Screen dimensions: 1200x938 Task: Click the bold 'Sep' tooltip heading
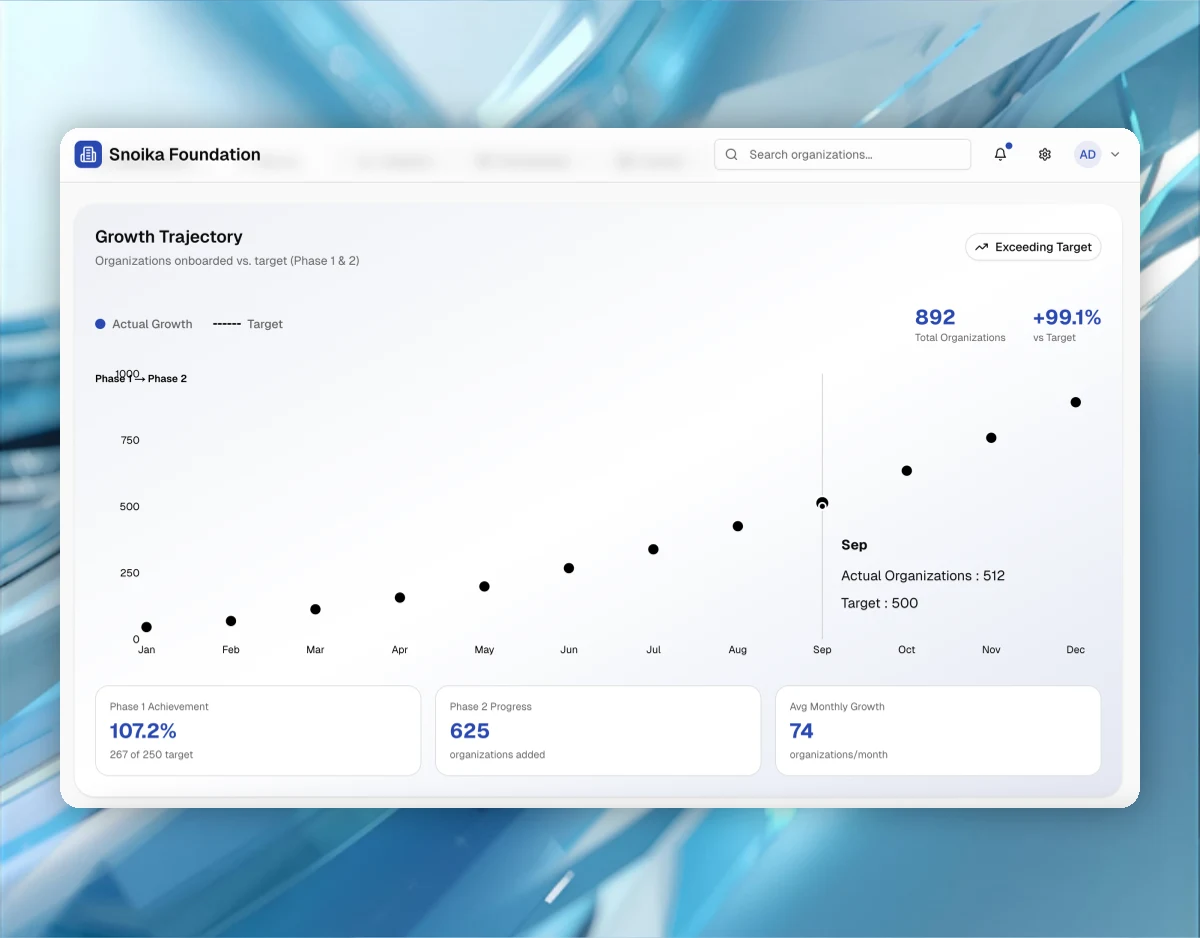point(854,545)
